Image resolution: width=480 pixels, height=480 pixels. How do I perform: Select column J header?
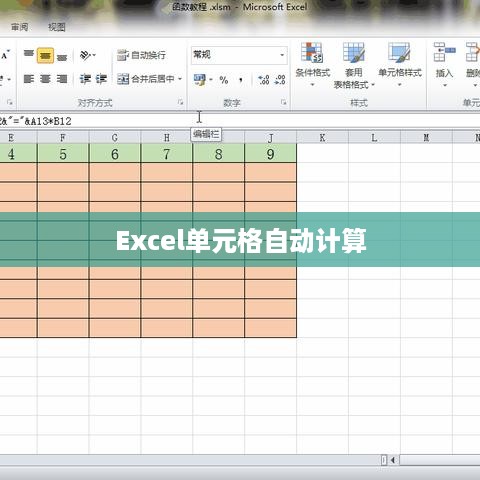point(270,137)
